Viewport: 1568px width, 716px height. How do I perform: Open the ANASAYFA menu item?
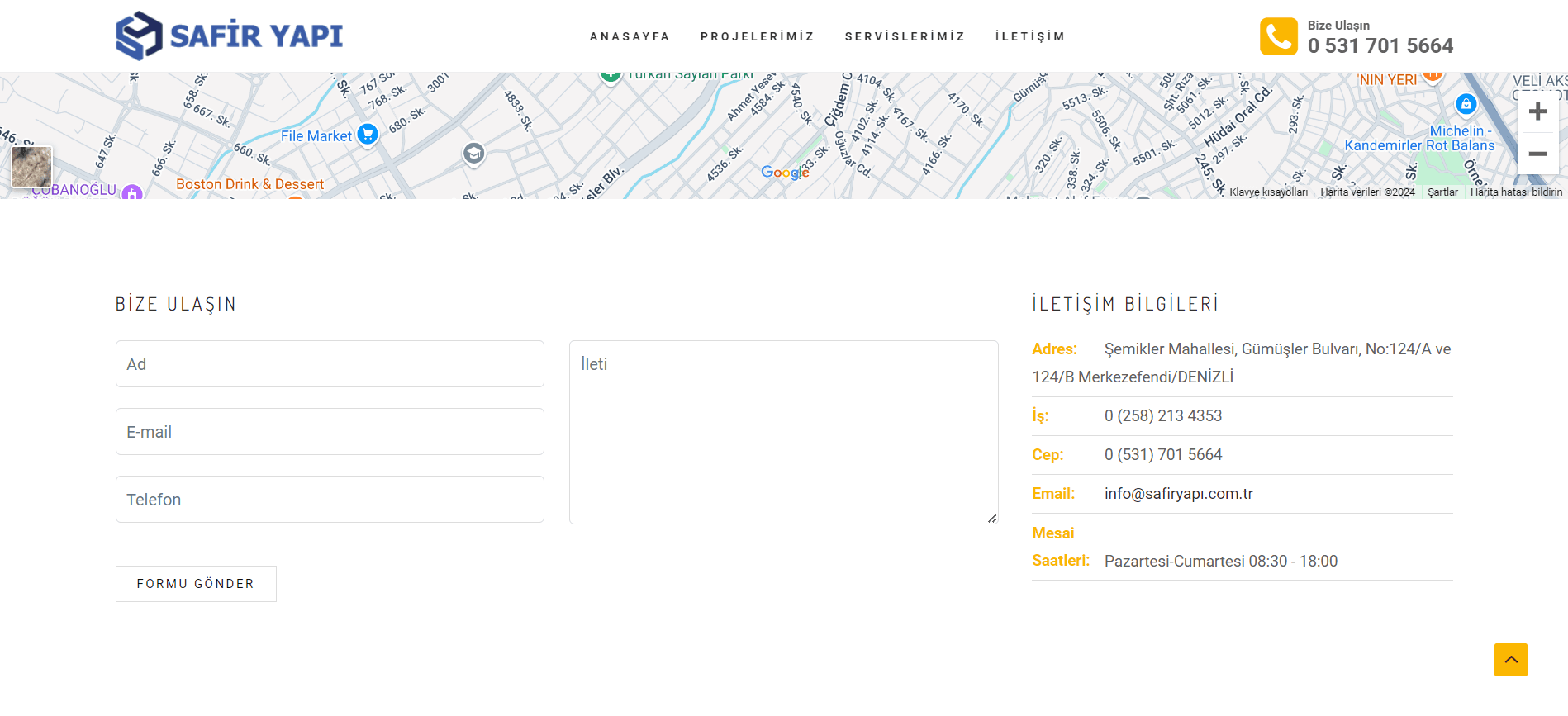pyautogui.click(x=630, y=36)
